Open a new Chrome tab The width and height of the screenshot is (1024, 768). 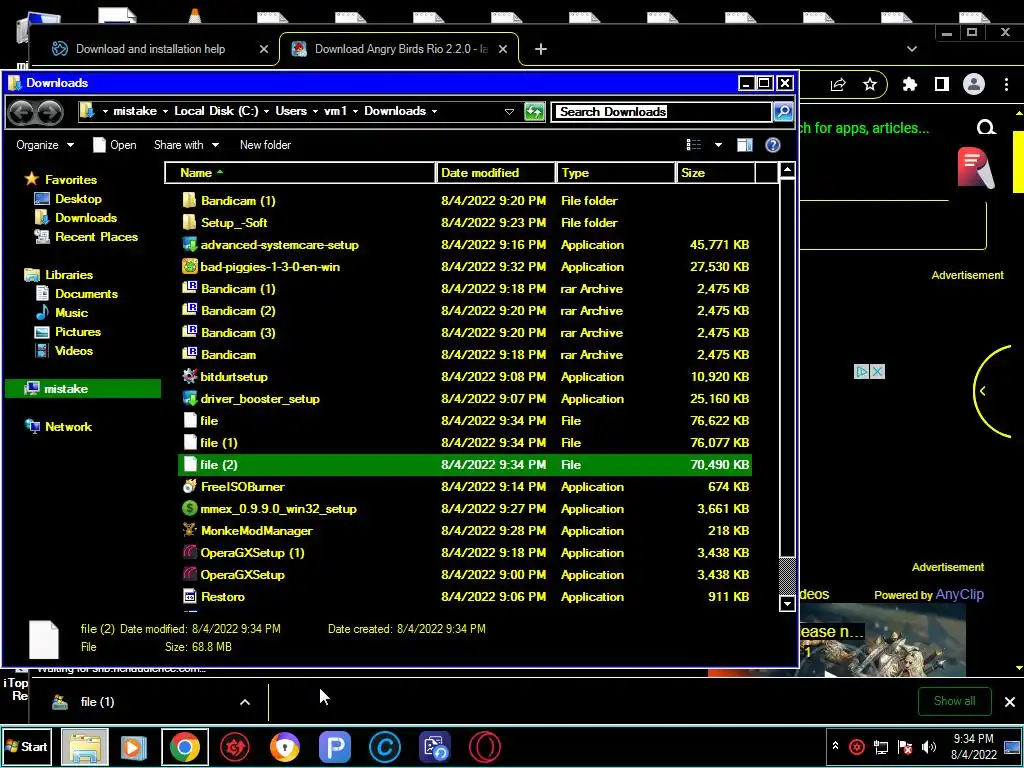coord(541,49)
